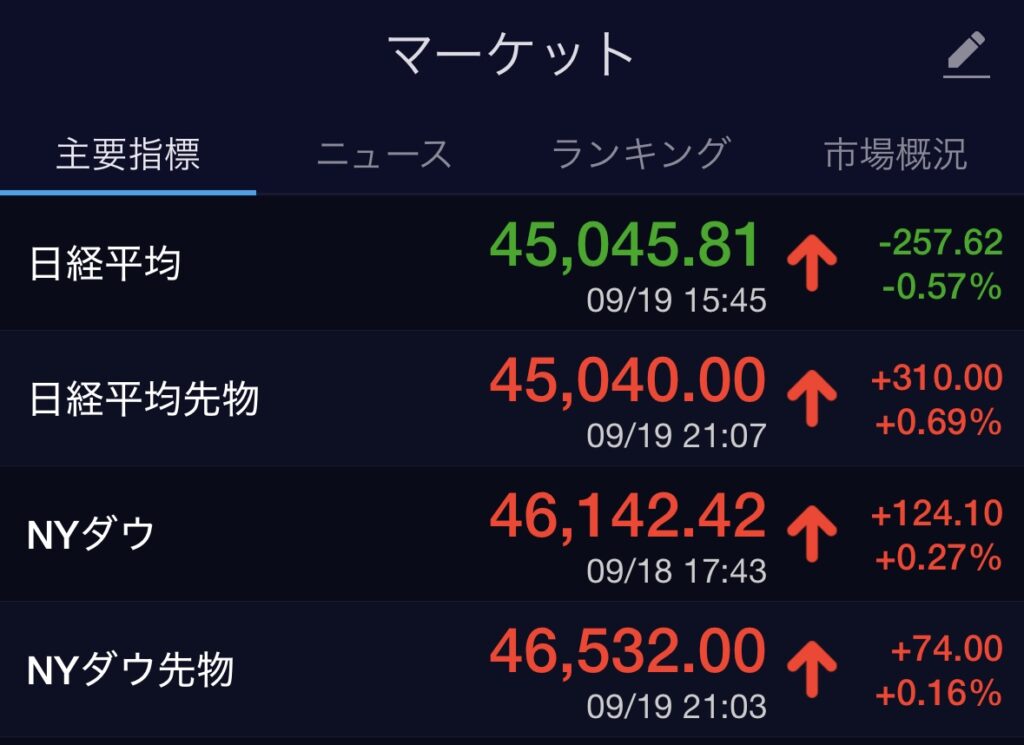This screenshot has height=745, width=1024.
Task: Click the up arrow beside 日経平均先物
Action: point(811,399)
